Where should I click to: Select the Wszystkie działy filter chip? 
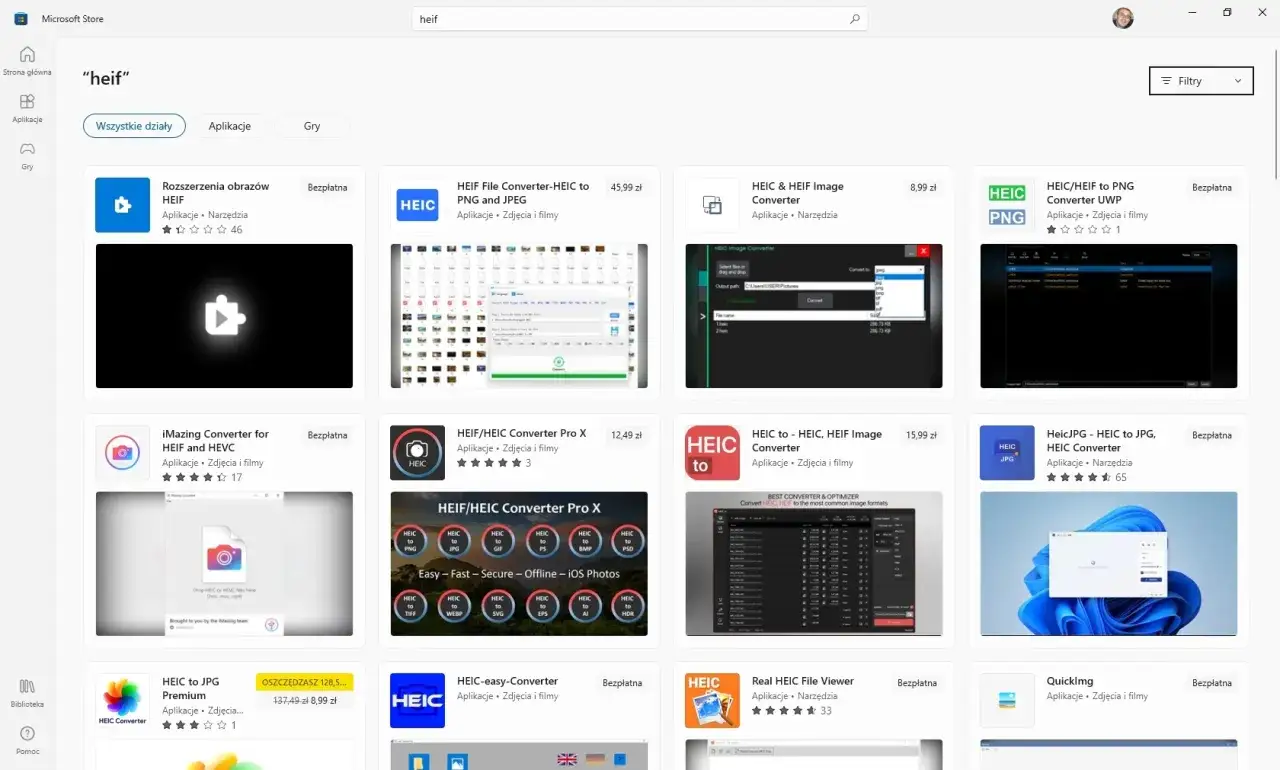coord(134,126)
